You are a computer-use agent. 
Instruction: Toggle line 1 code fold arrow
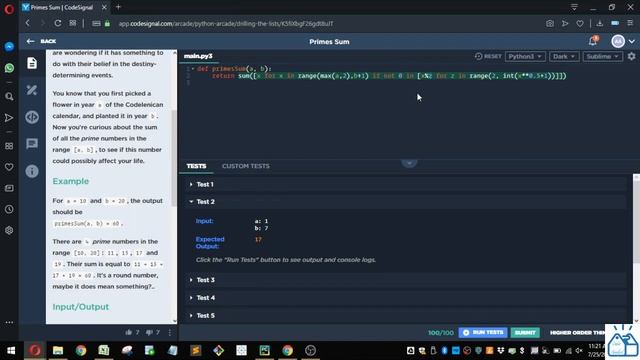(x=193, y=69)
